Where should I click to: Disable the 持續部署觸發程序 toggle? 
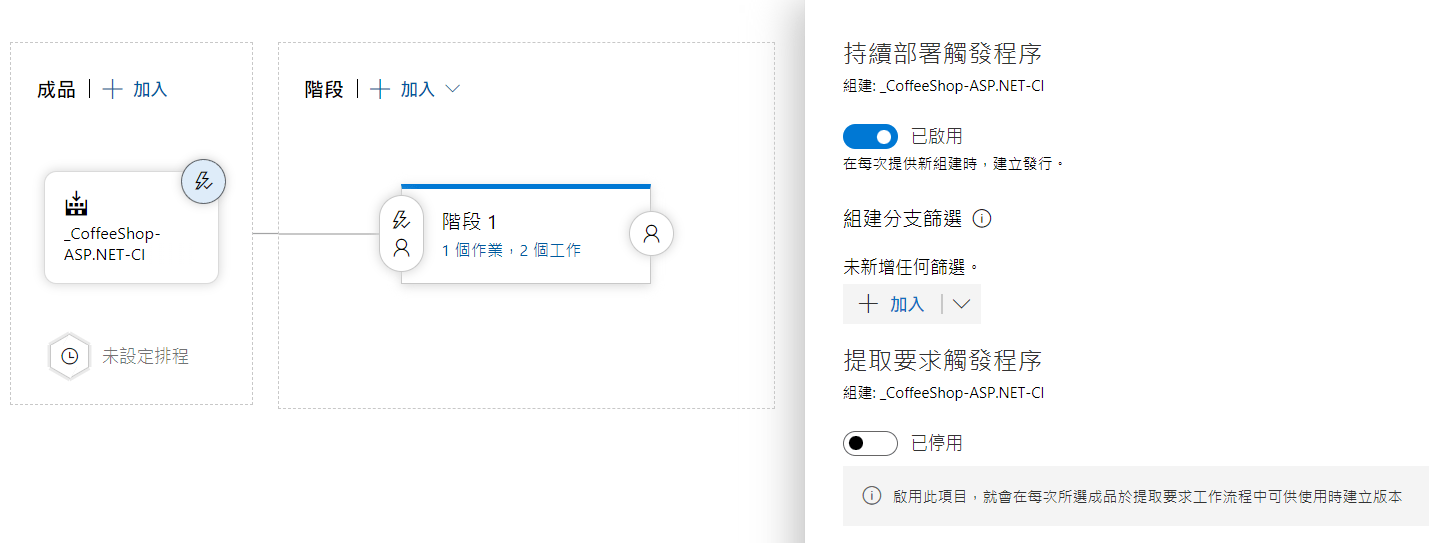870,136
